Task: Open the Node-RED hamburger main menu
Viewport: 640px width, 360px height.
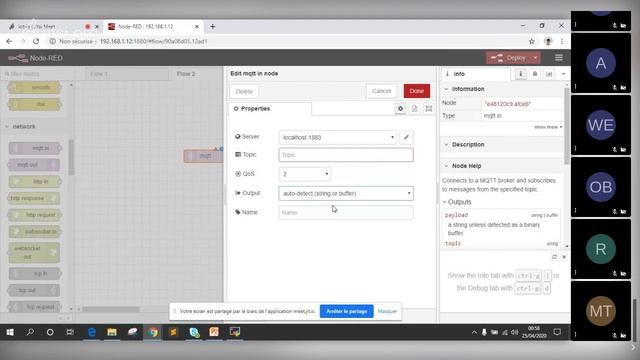Action: click(559, 58)
